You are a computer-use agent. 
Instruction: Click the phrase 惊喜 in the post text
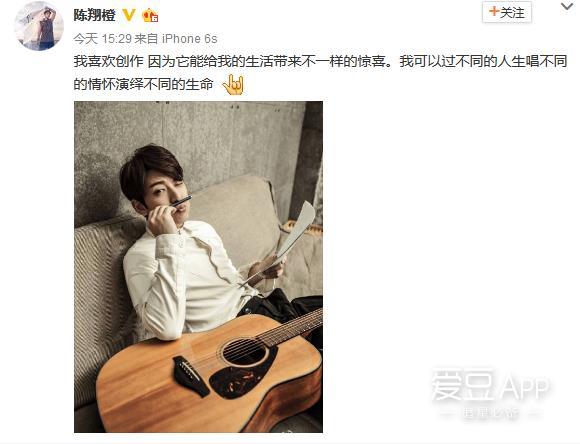click(372, 61)
